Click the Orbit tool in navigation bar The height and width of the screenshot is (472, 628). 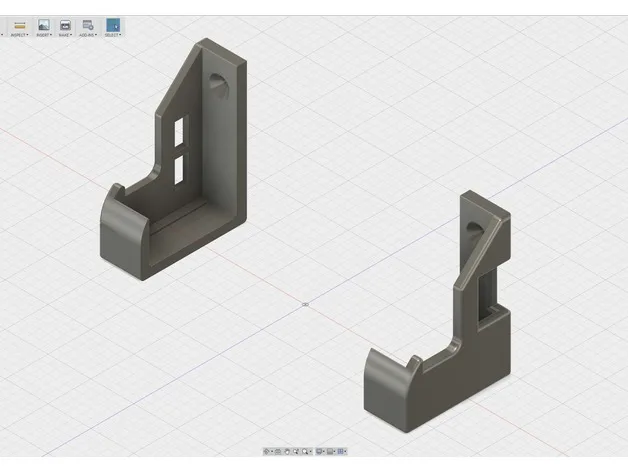[266, 452]
